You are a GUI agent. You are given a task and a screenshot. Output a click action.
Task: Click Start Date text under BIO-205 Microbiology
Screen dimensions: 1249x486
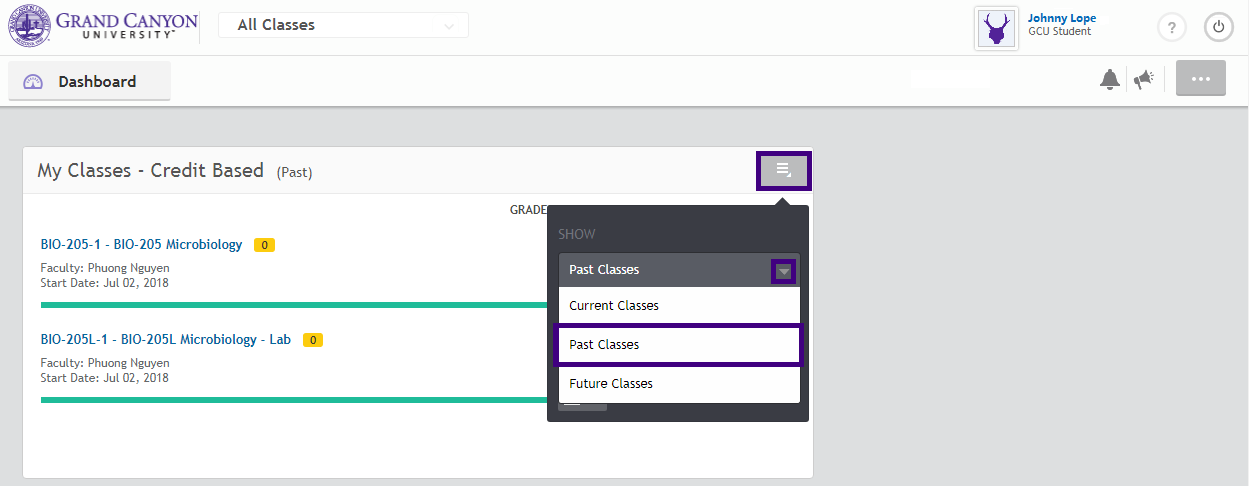coord(104,283)
